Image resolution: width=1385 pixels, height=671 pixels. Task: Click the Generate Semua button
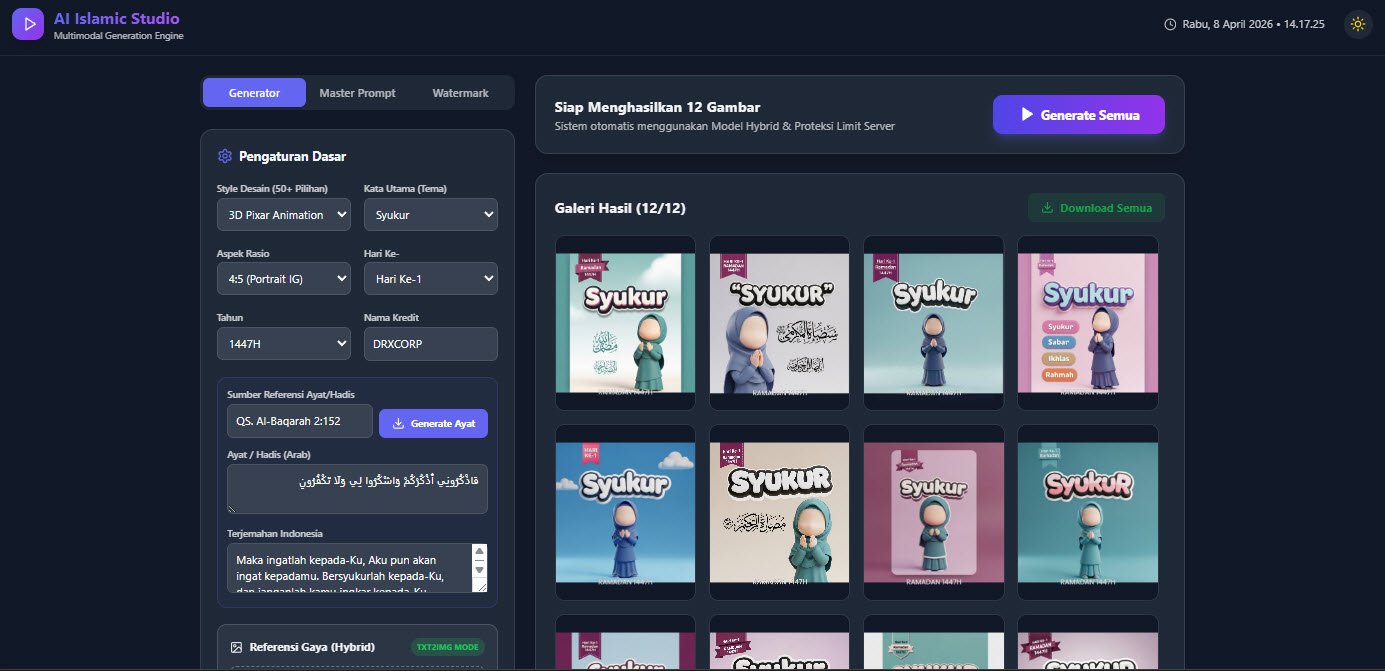1079,115
